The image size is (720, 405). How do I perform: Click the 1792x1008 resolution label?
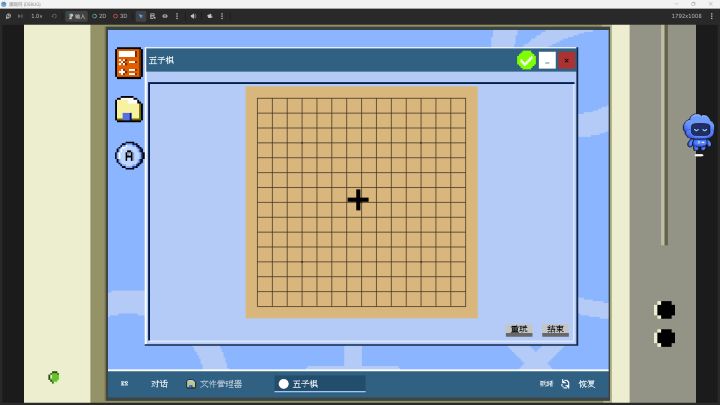pos(686,16)
